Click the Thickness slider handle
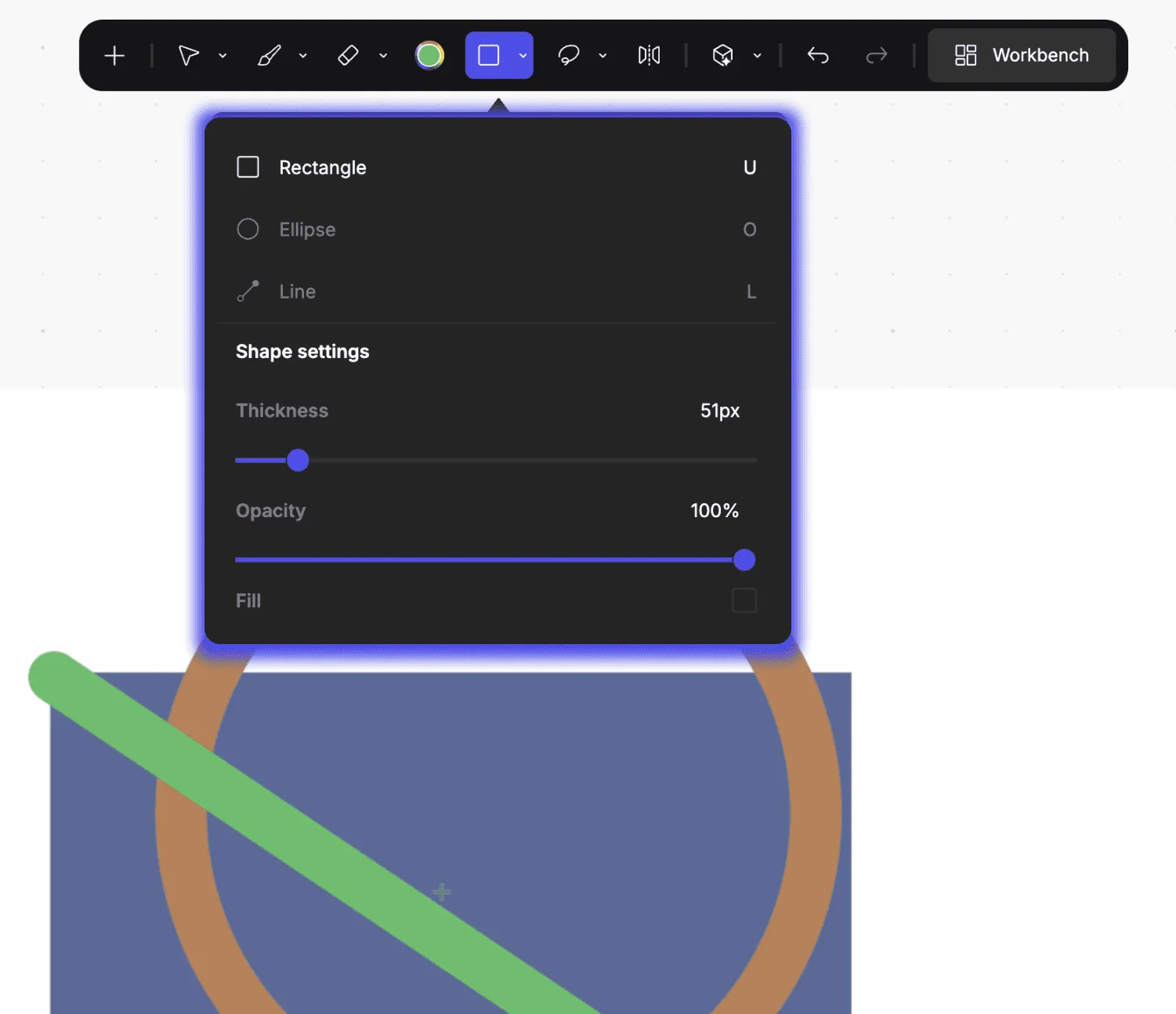 [x=298, y=460]
